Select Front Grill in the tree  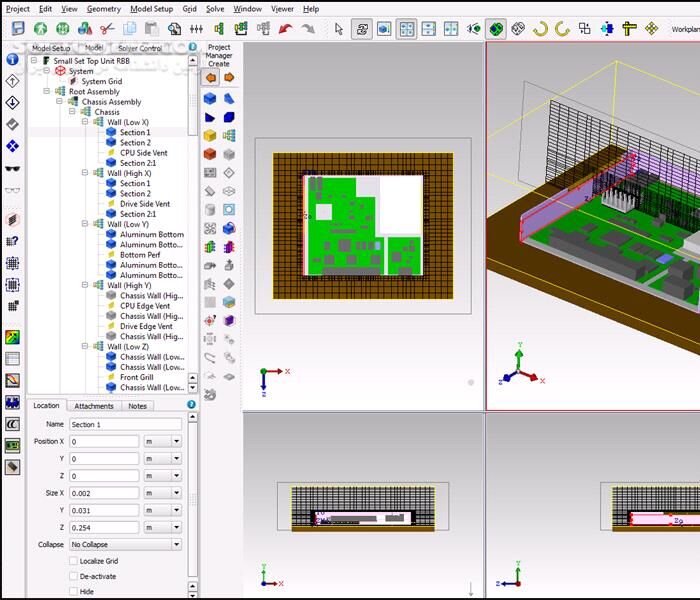pos(136,377)
